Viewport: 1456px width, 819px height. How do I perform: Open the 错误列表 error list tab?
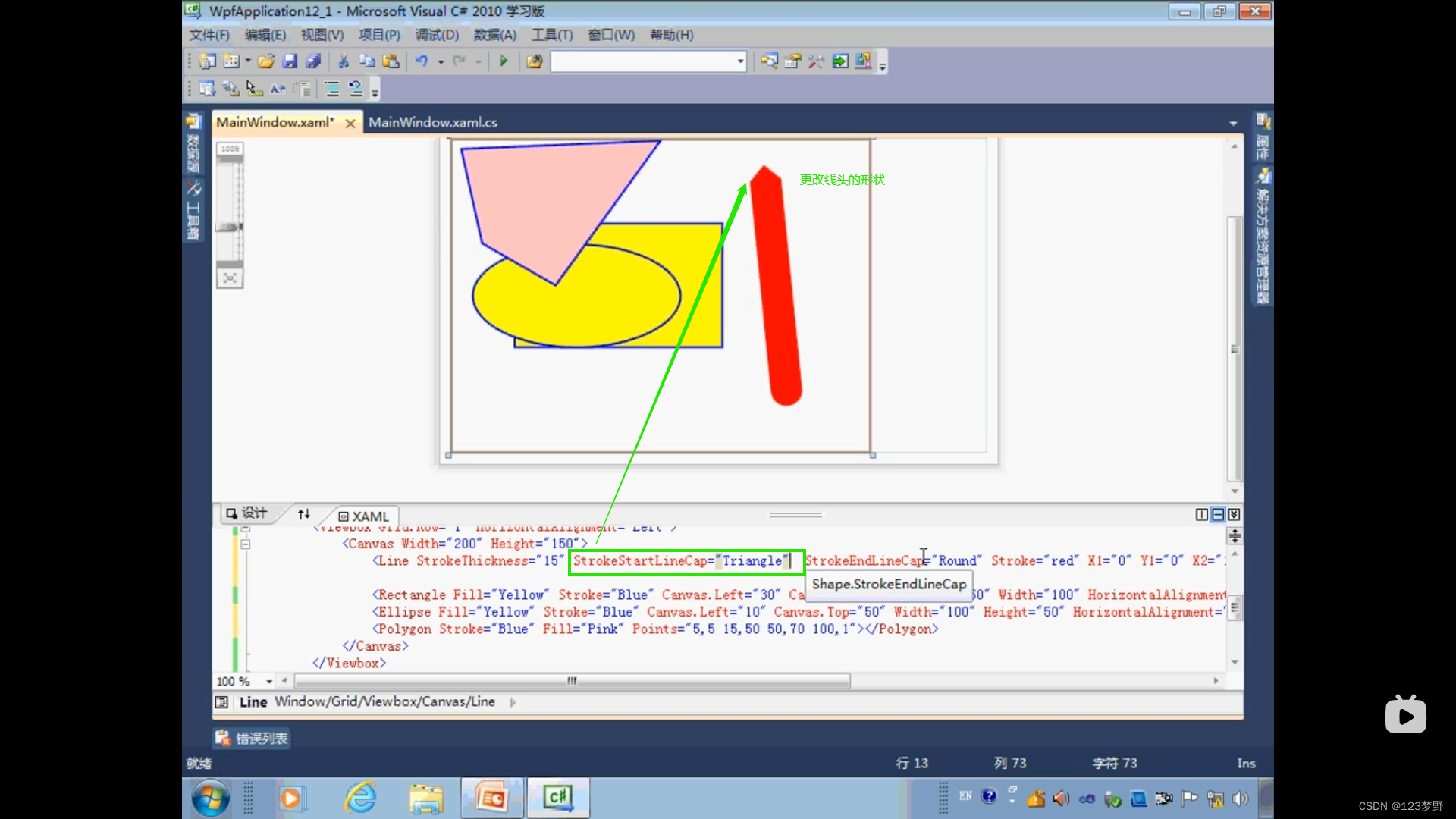coord(253,738)
